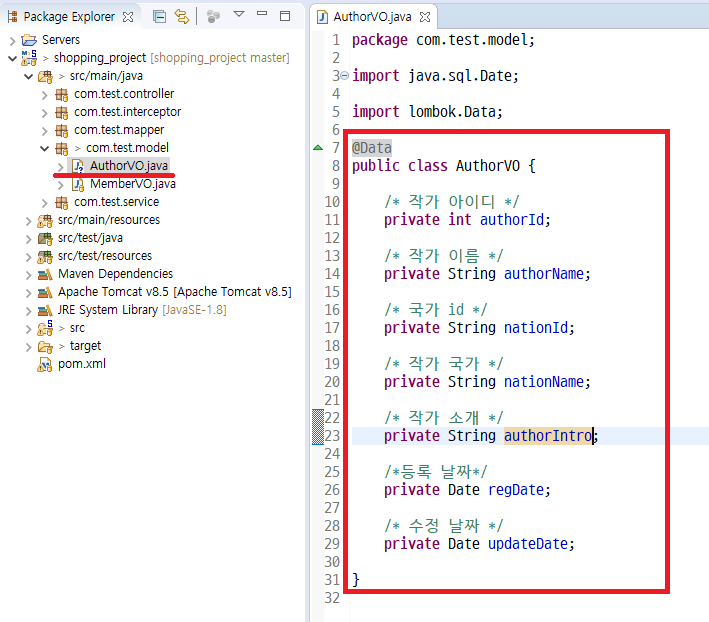Click the Servers folder icon

(x=29, y=40)
